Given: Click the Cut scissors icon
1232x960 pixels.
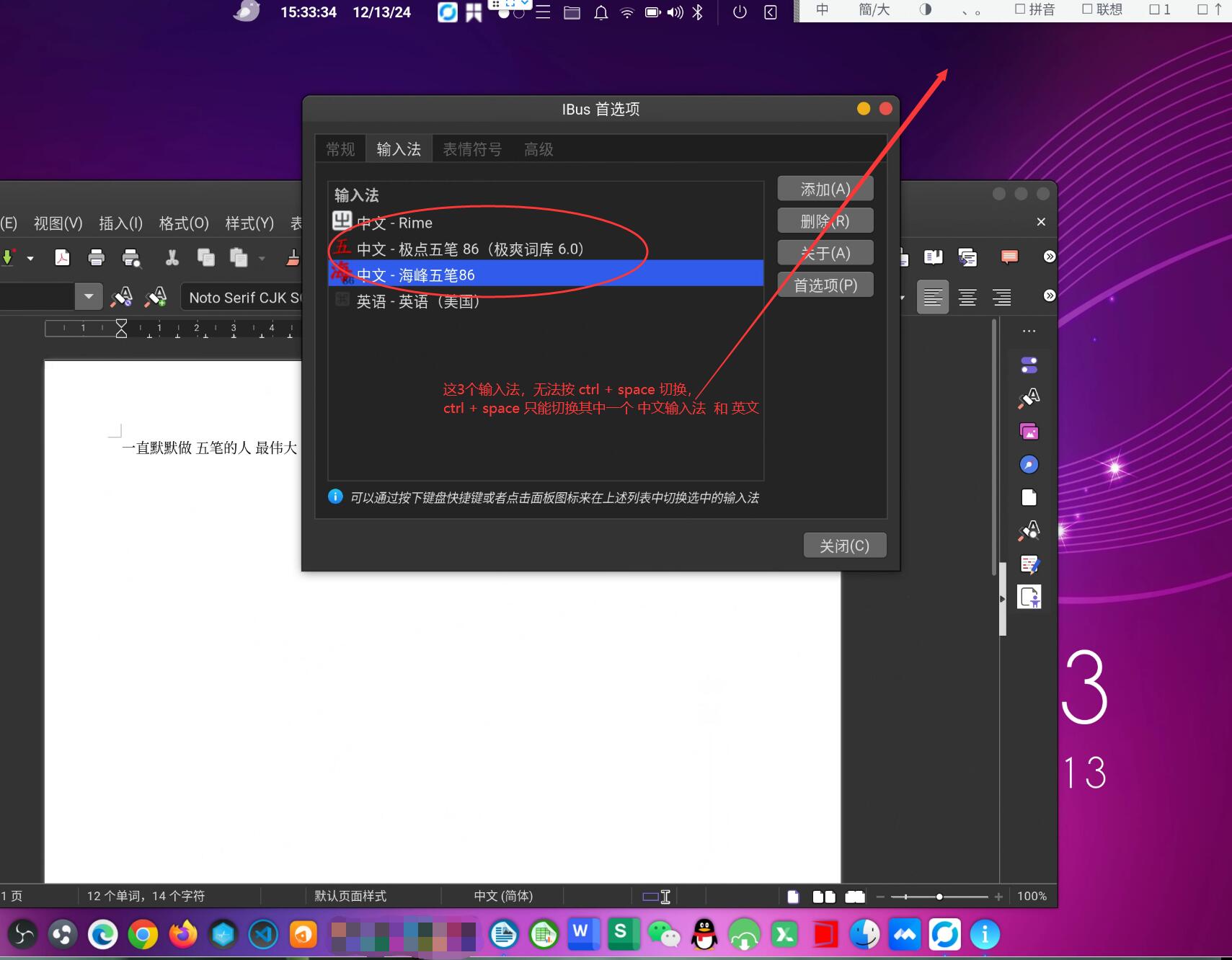Looking at the screenshot, I should tap(172, 257).
